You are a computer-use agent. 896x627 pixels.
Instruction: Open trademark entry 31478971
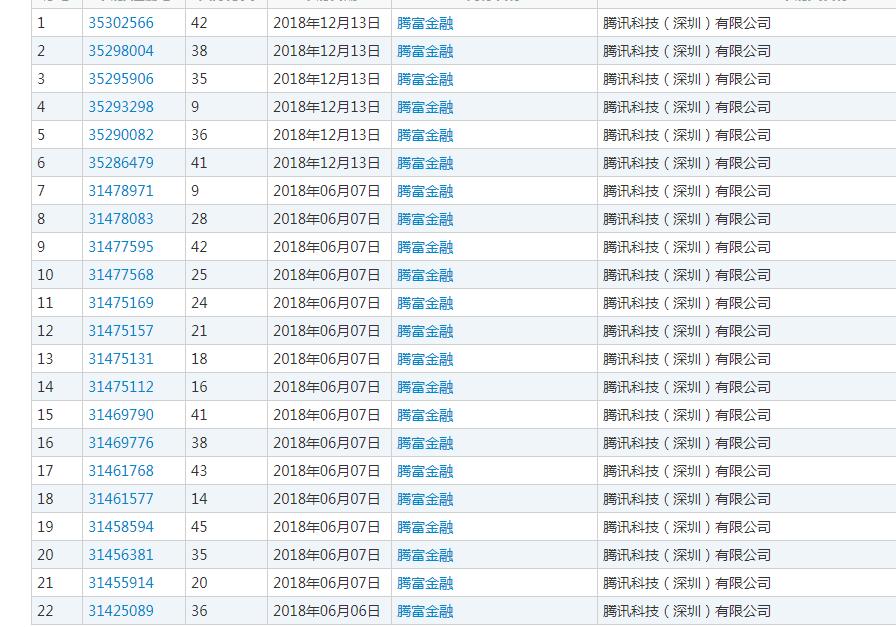(x=121, y=191)
